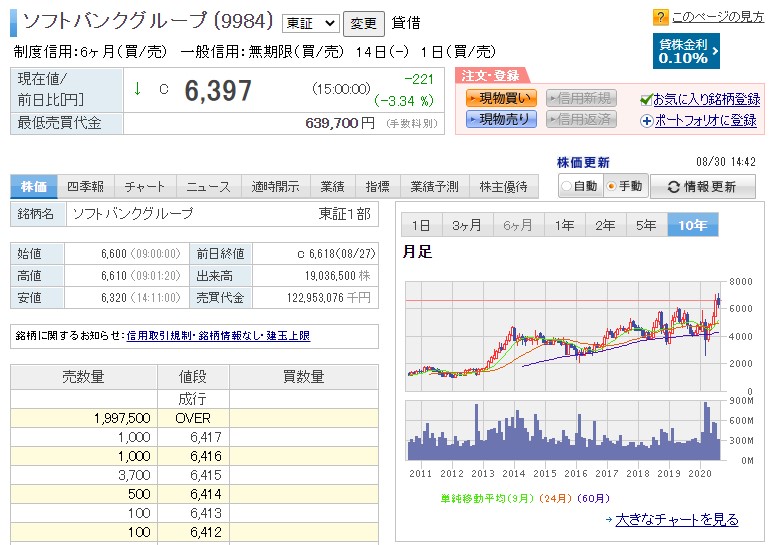Click the volume bar chart
Screen dimensions: 769x545
pos(564,431)
